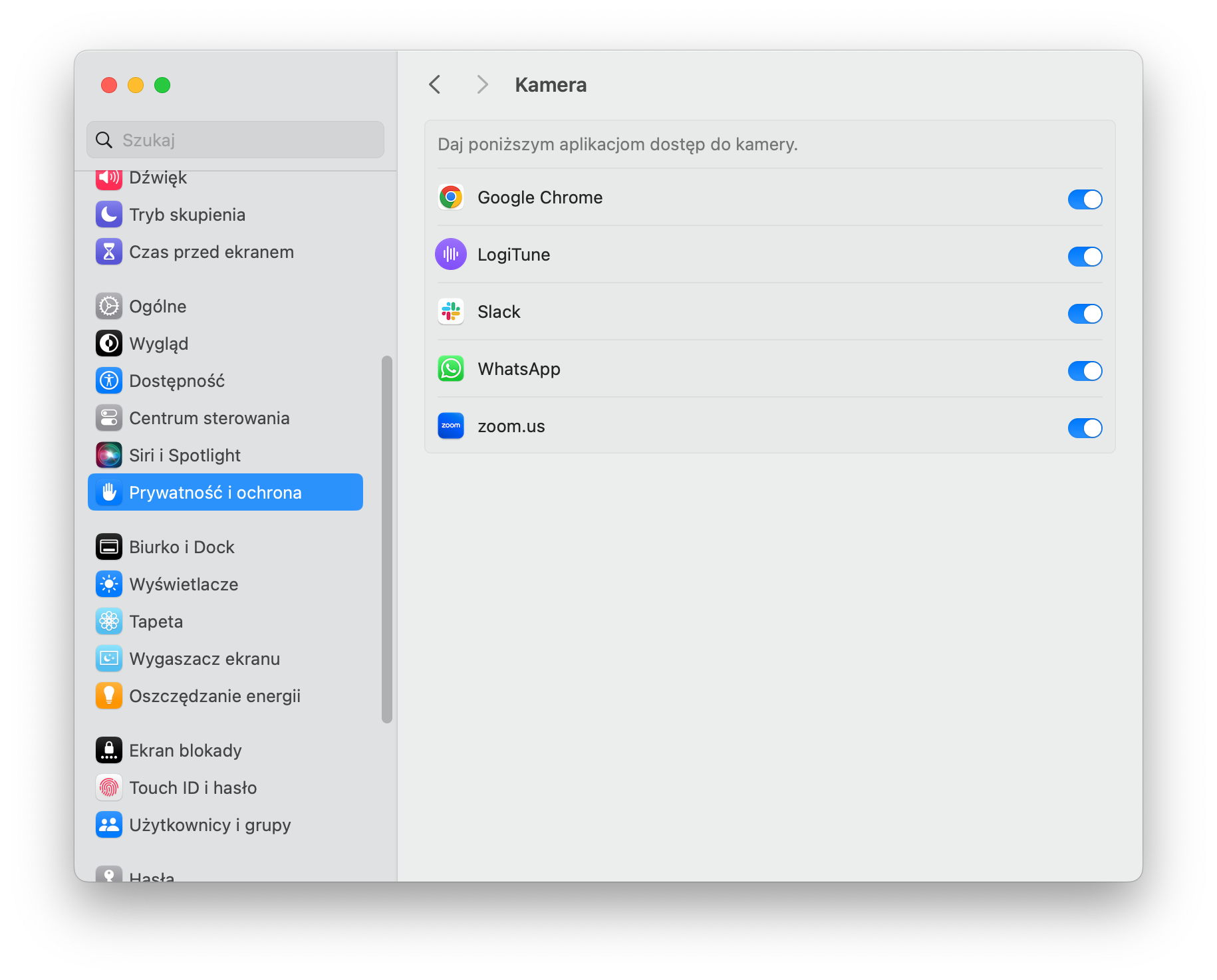Click the WhatsApp app icon
The image size is (1217, 980).
[x=451, y=369]
